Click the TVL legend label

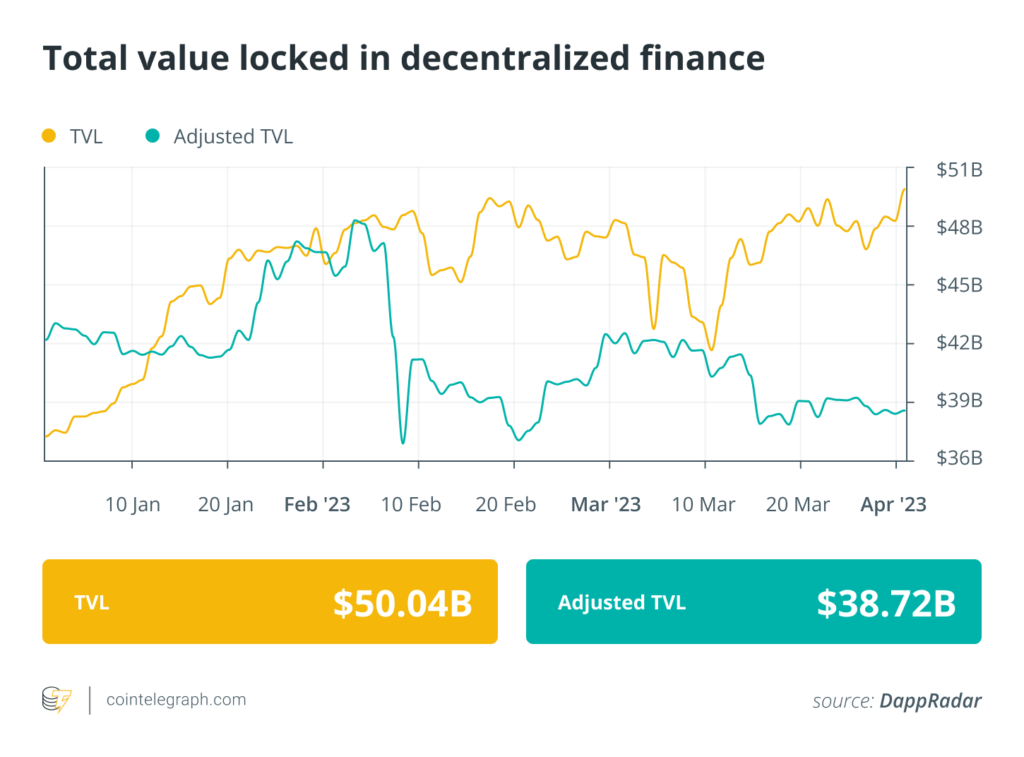86,137
